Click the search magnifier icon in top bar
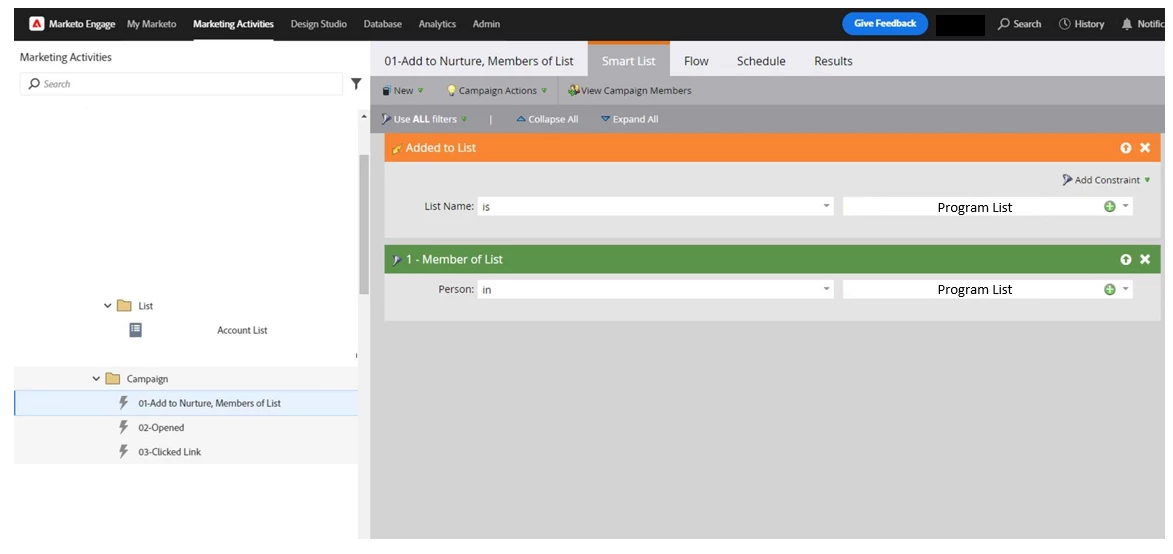The image size is (1173, 554). point(1004,24)
